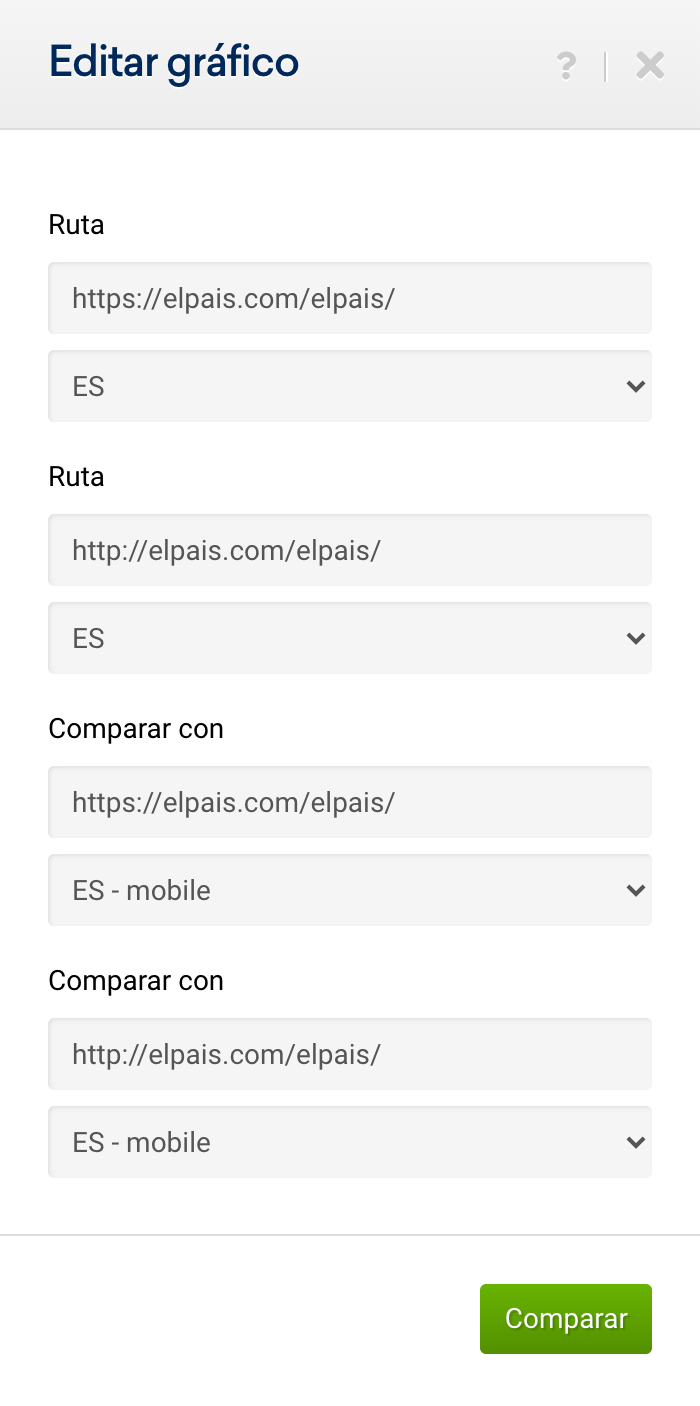This screenshot has height=1406, width=700.
Task: Click chevron of last ES - mobile selector
Action: [x=635, y=1142]
